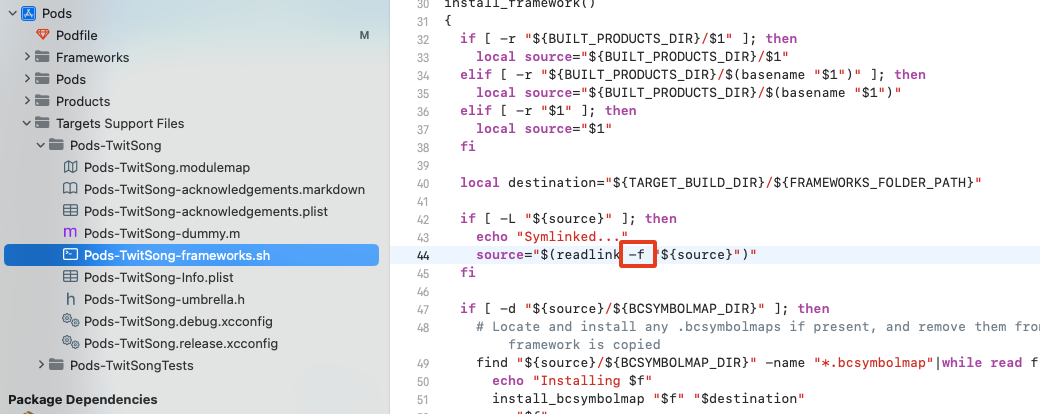Click line number 32 in the gutter

[x=424, y=40]
